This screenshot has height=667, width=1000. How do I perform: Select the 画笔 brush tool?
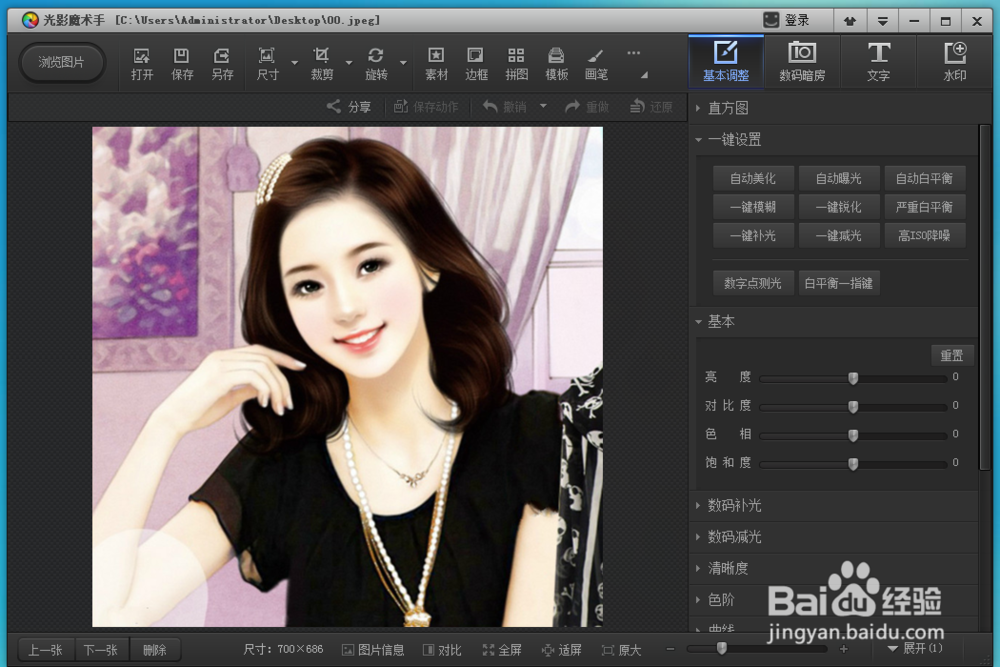coord(596,64)
